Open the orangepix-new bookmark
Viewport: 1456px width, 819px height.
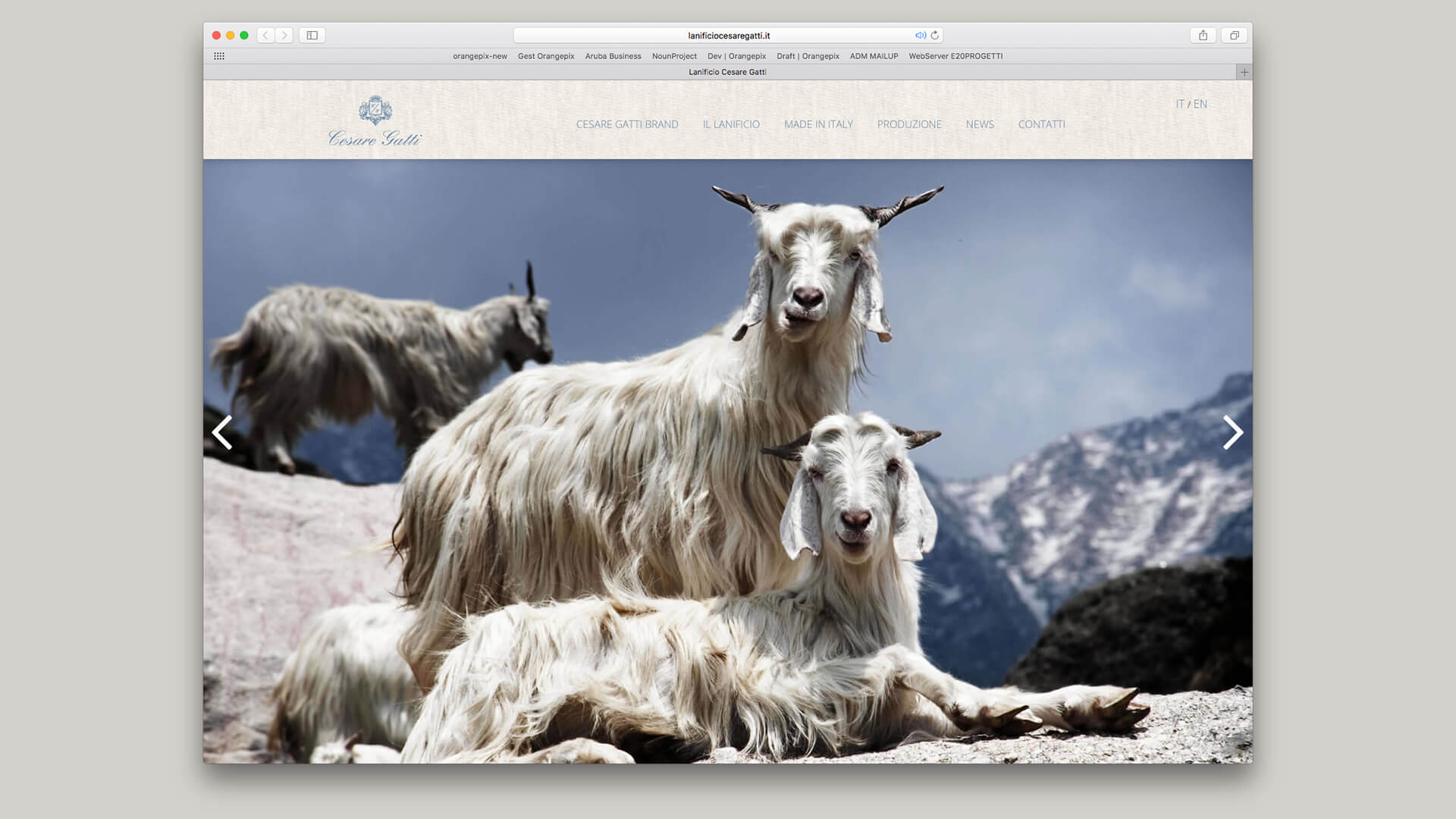pos(480,56)
